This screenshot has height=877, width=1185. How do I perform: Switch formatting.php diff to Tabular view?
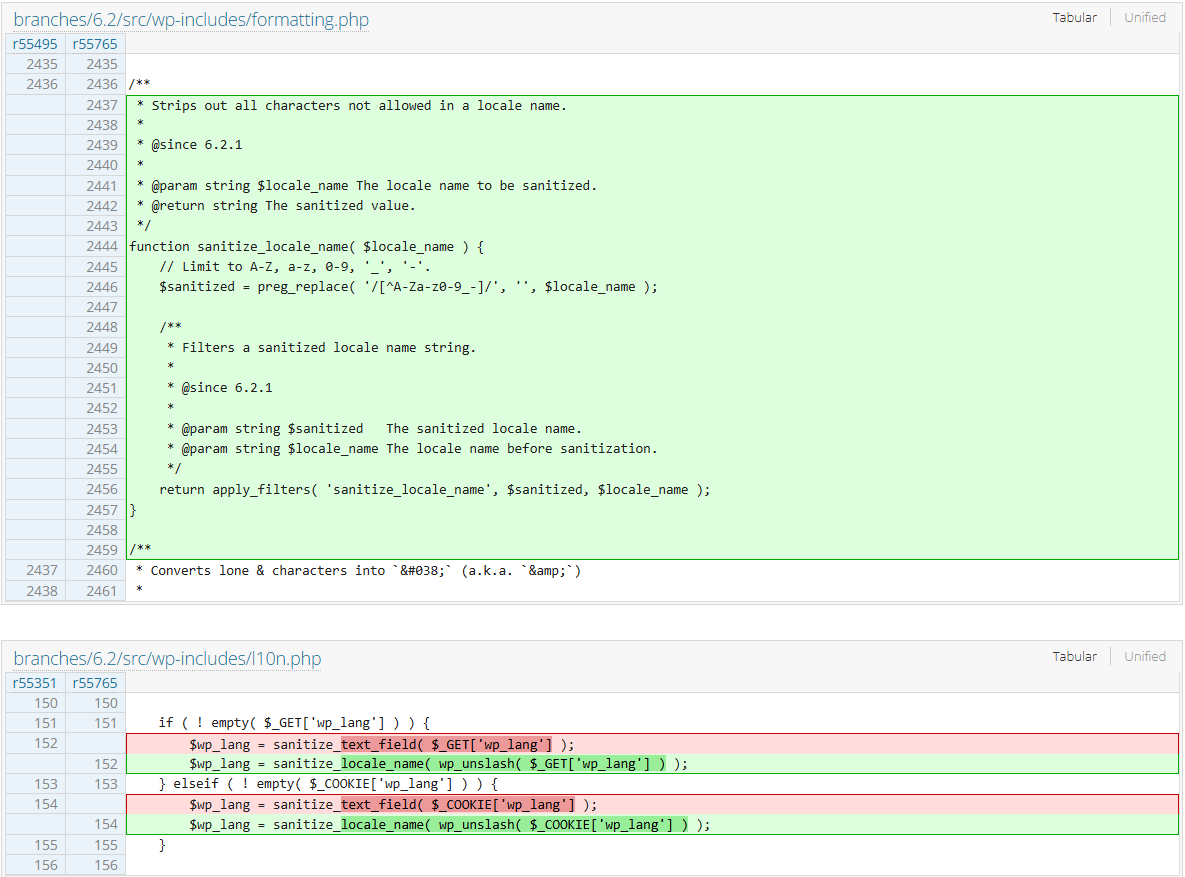(1074, 17)
